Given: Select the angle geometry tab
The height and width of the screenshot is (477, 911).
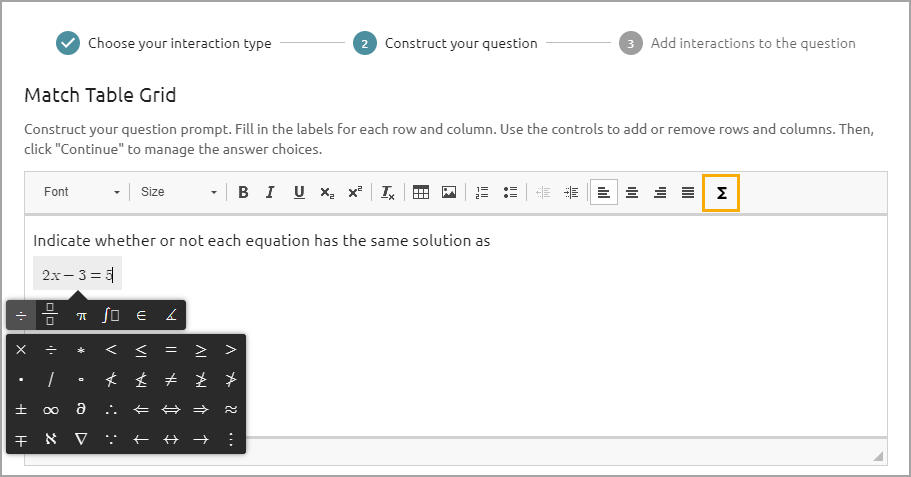Looking at the screenshot, I should pos(171,315).
